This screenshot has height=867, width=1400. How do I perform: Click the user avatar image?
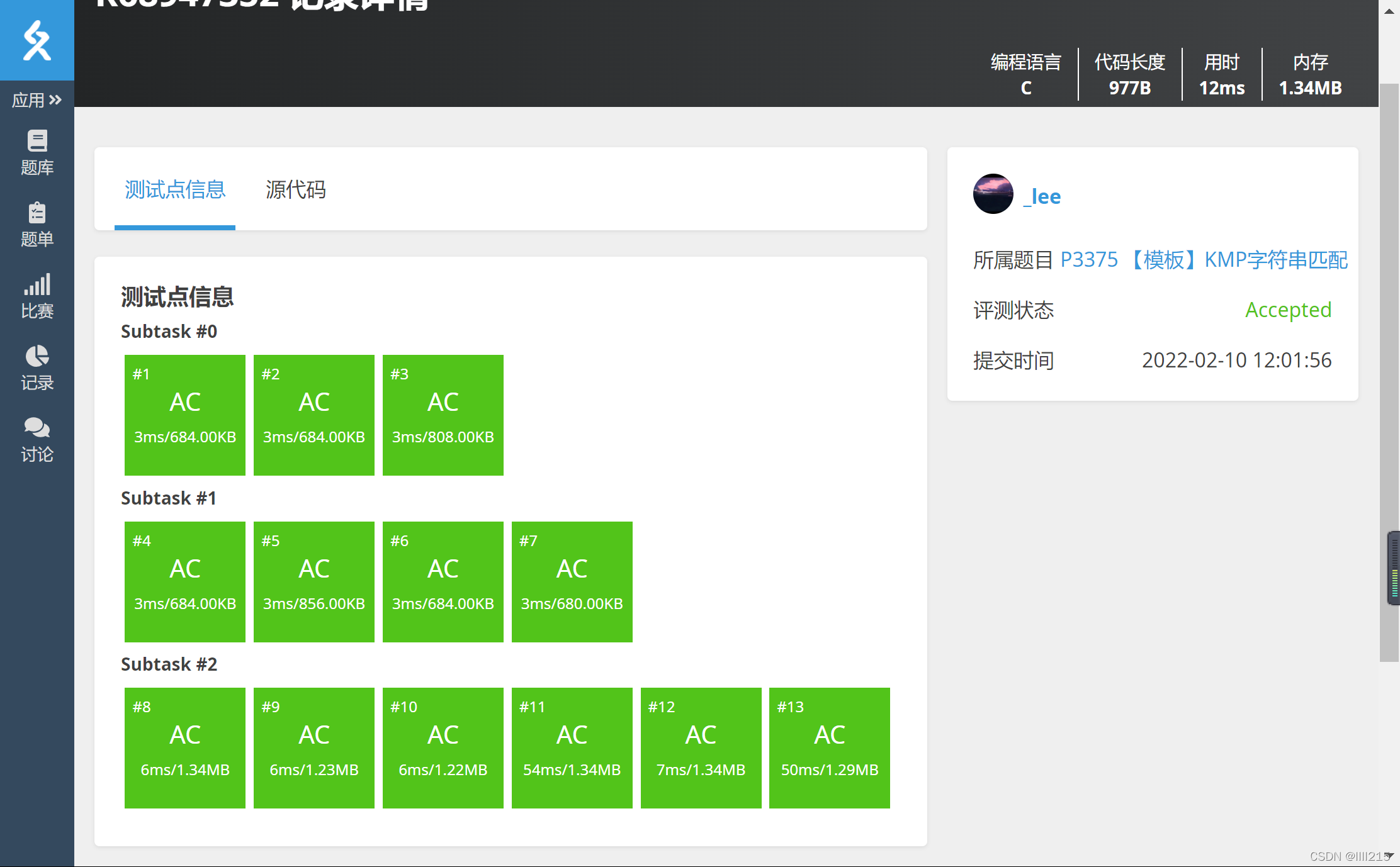pyautogui.click(x=993, y=194)
